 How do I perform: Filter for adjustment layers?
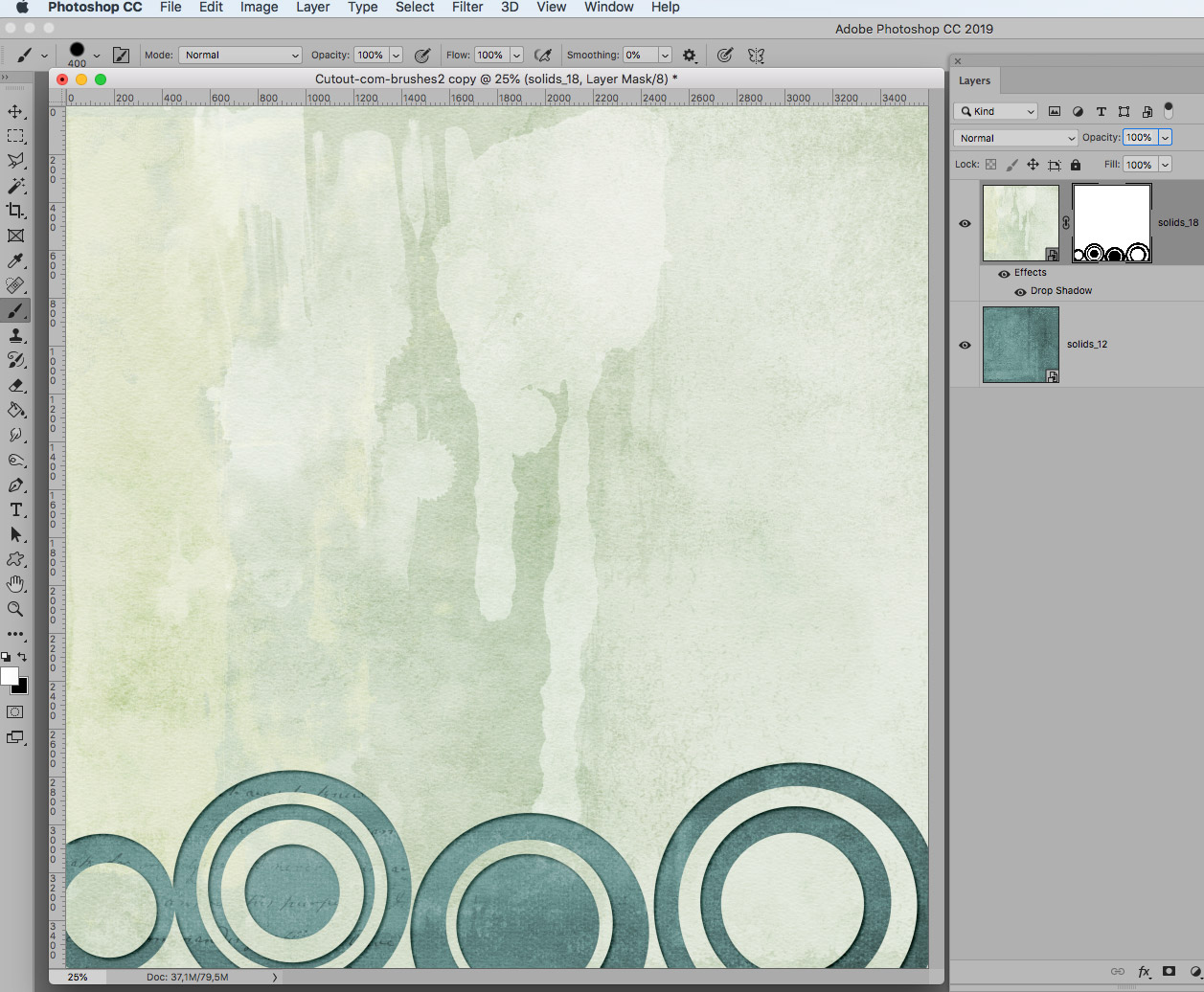click(1078, 111)
